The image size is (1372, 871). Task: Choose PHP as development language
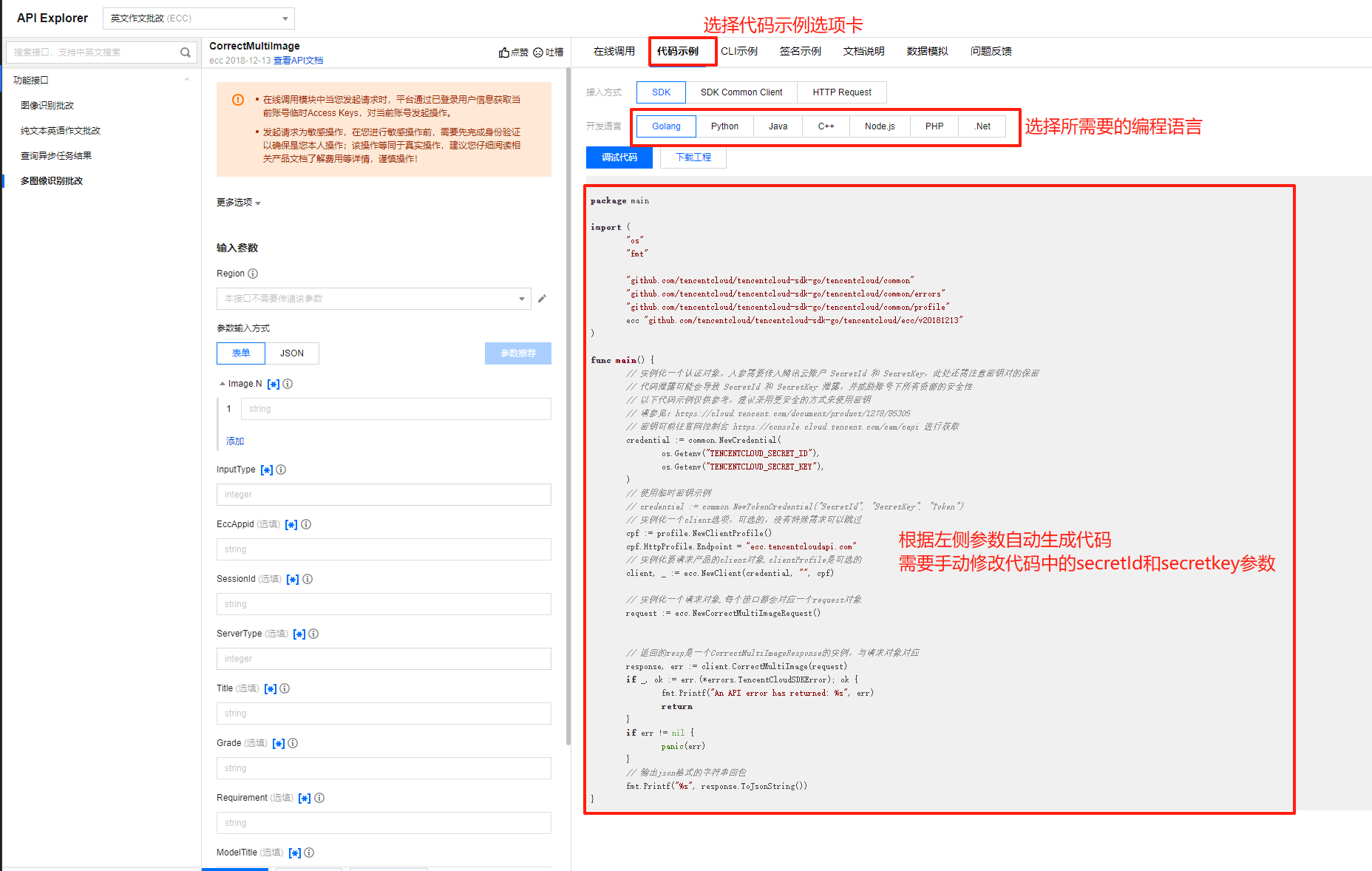(934, 126)
